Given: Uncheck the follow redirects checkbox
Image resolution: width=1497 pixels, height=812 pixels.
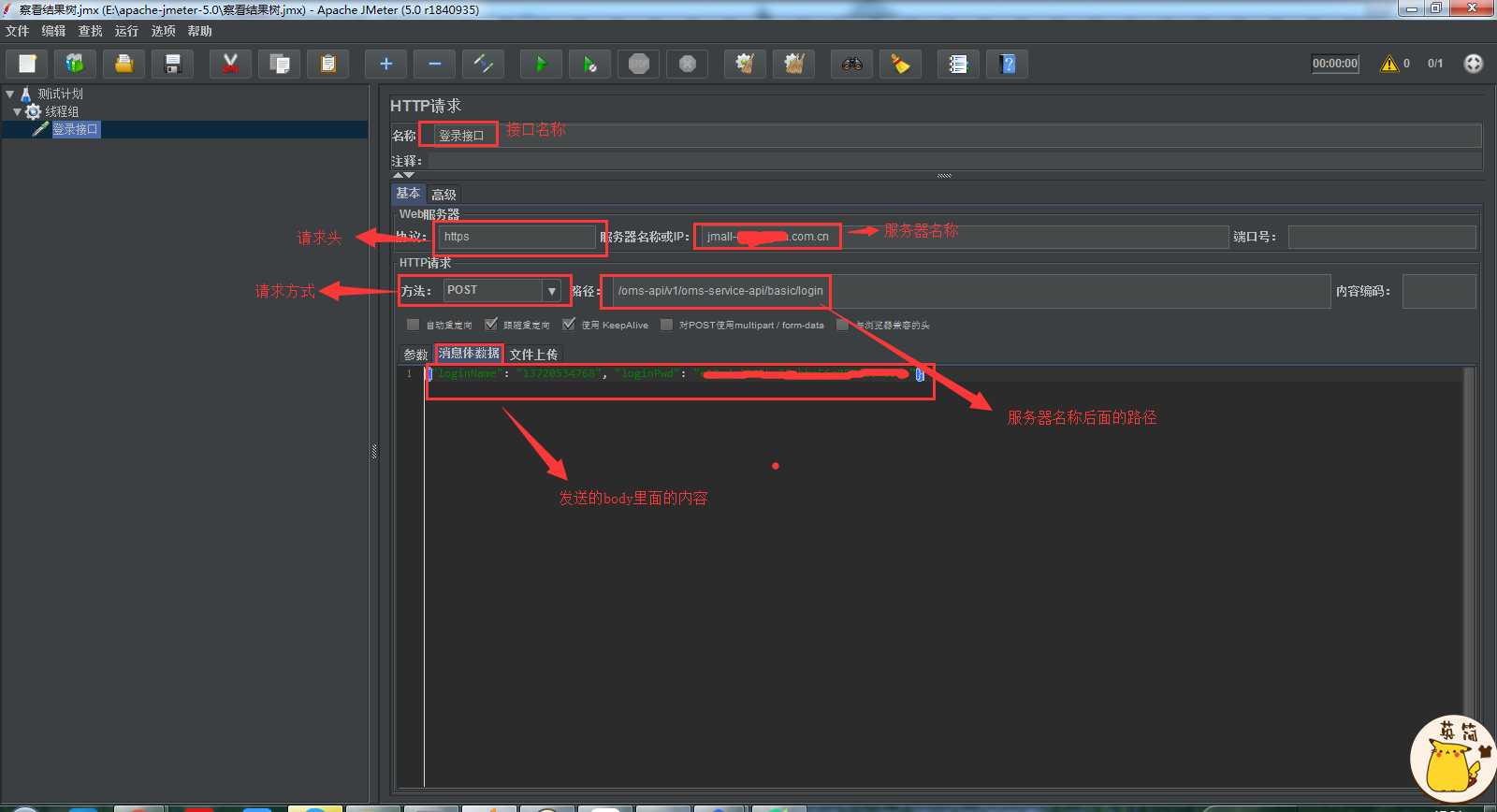Looking at the screenshot, I should click(491, 325).
